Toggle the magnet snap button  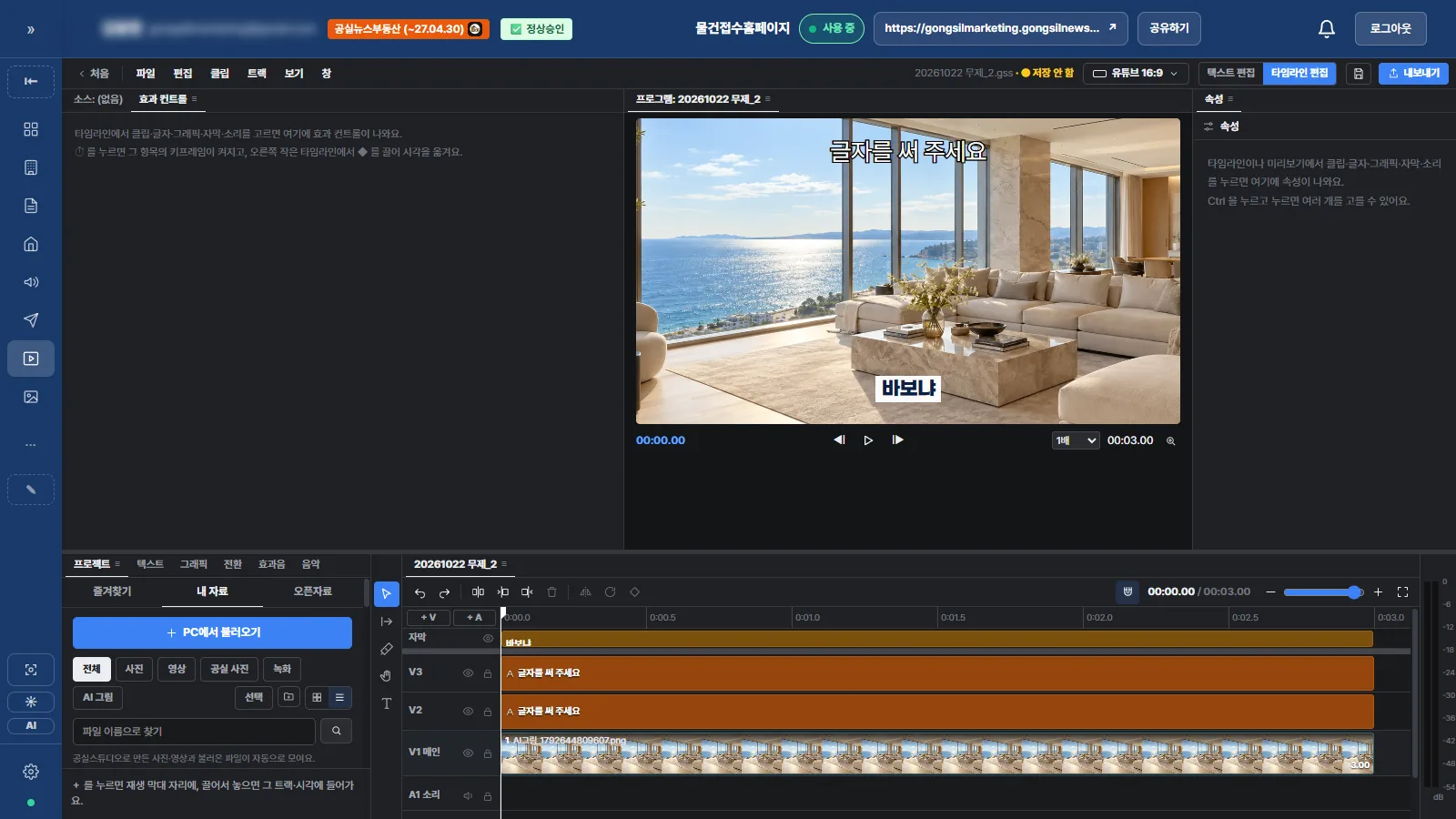[1127, 591]
